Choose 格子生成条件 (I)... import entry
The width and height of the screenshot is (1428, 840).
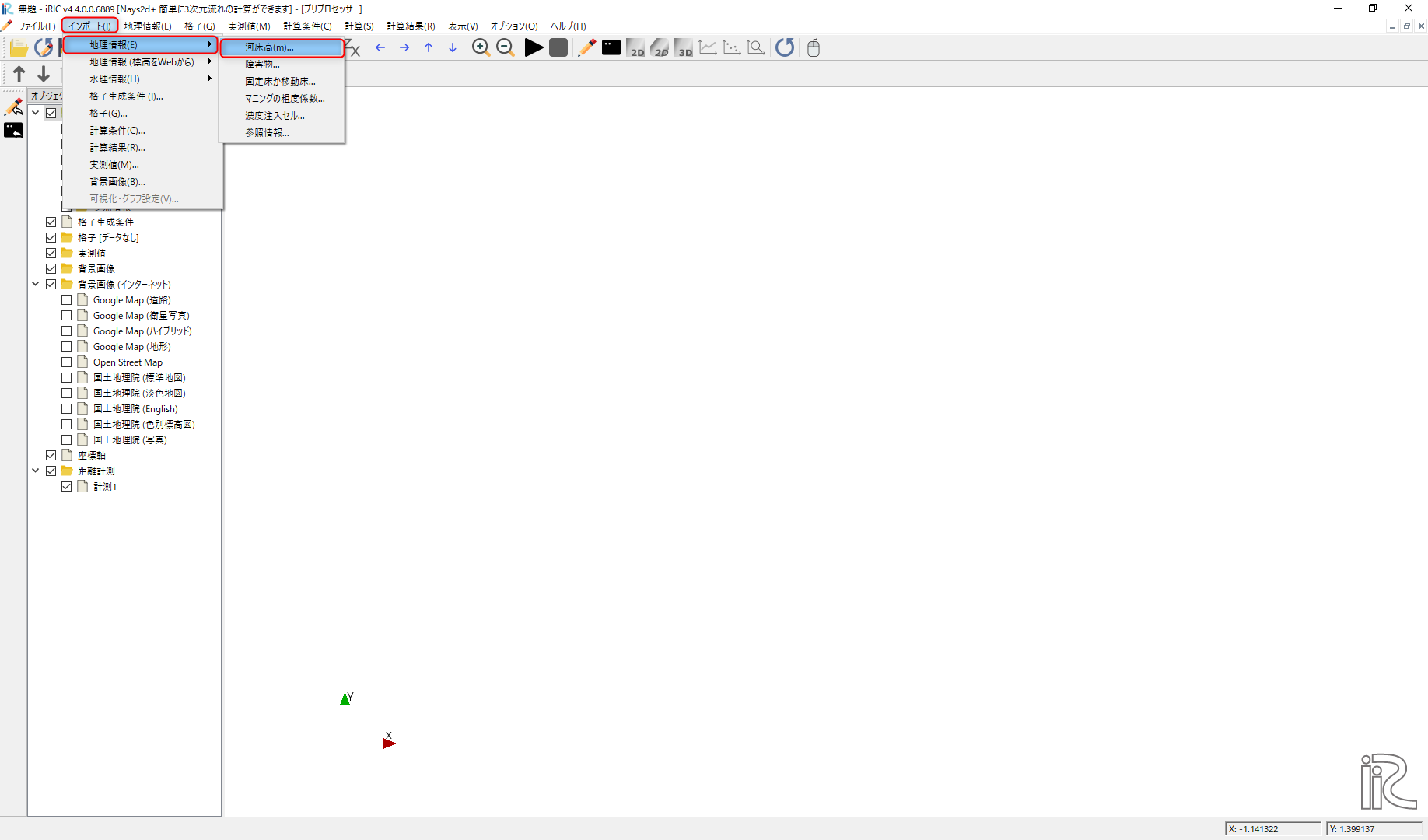coord(143,96)
